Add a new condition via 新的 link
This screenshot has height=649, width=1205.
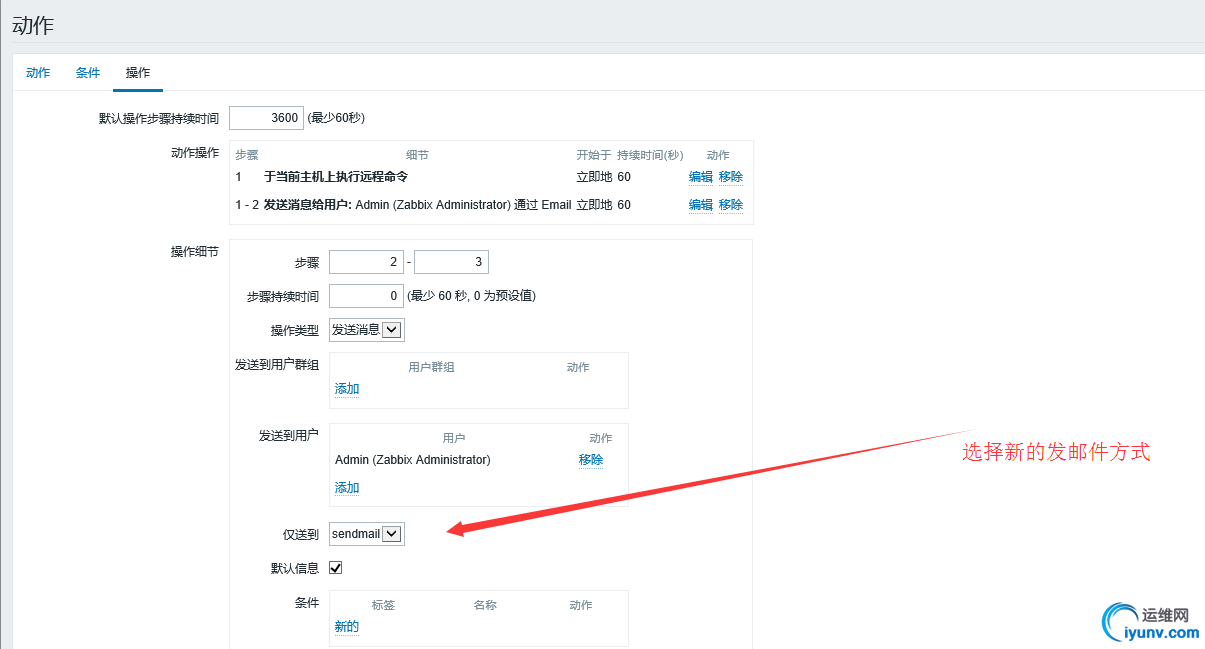point(347,627)
